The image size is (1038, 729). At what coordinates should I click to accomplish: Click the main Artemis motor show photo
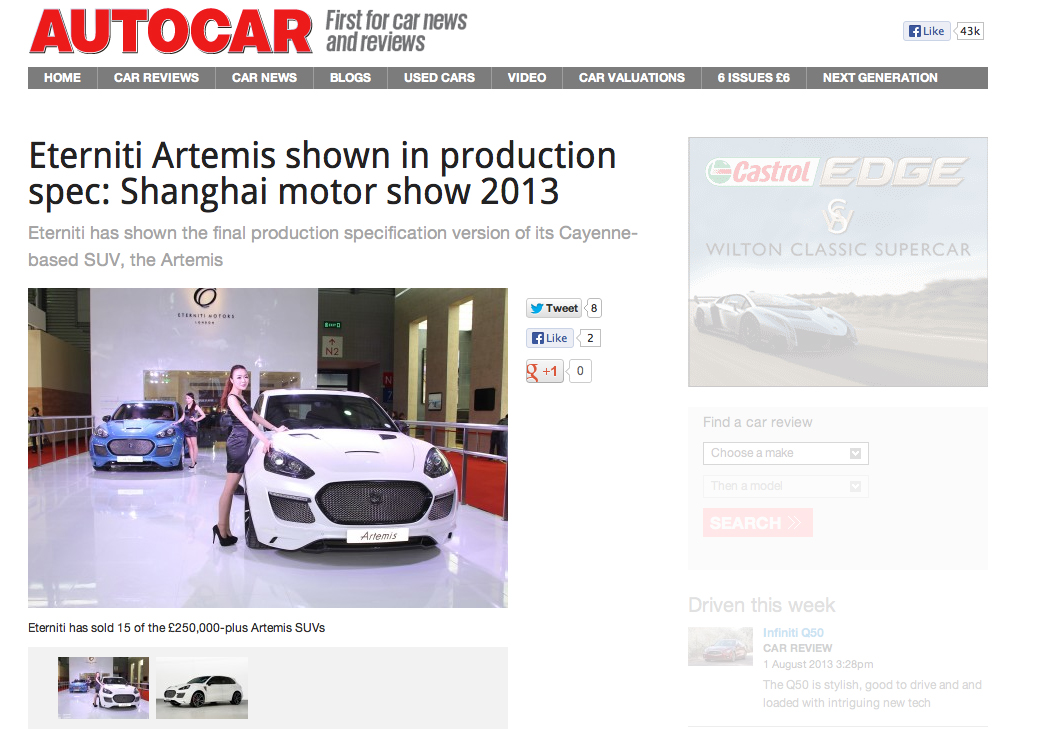pyautogui.click(x=267, y=447)
